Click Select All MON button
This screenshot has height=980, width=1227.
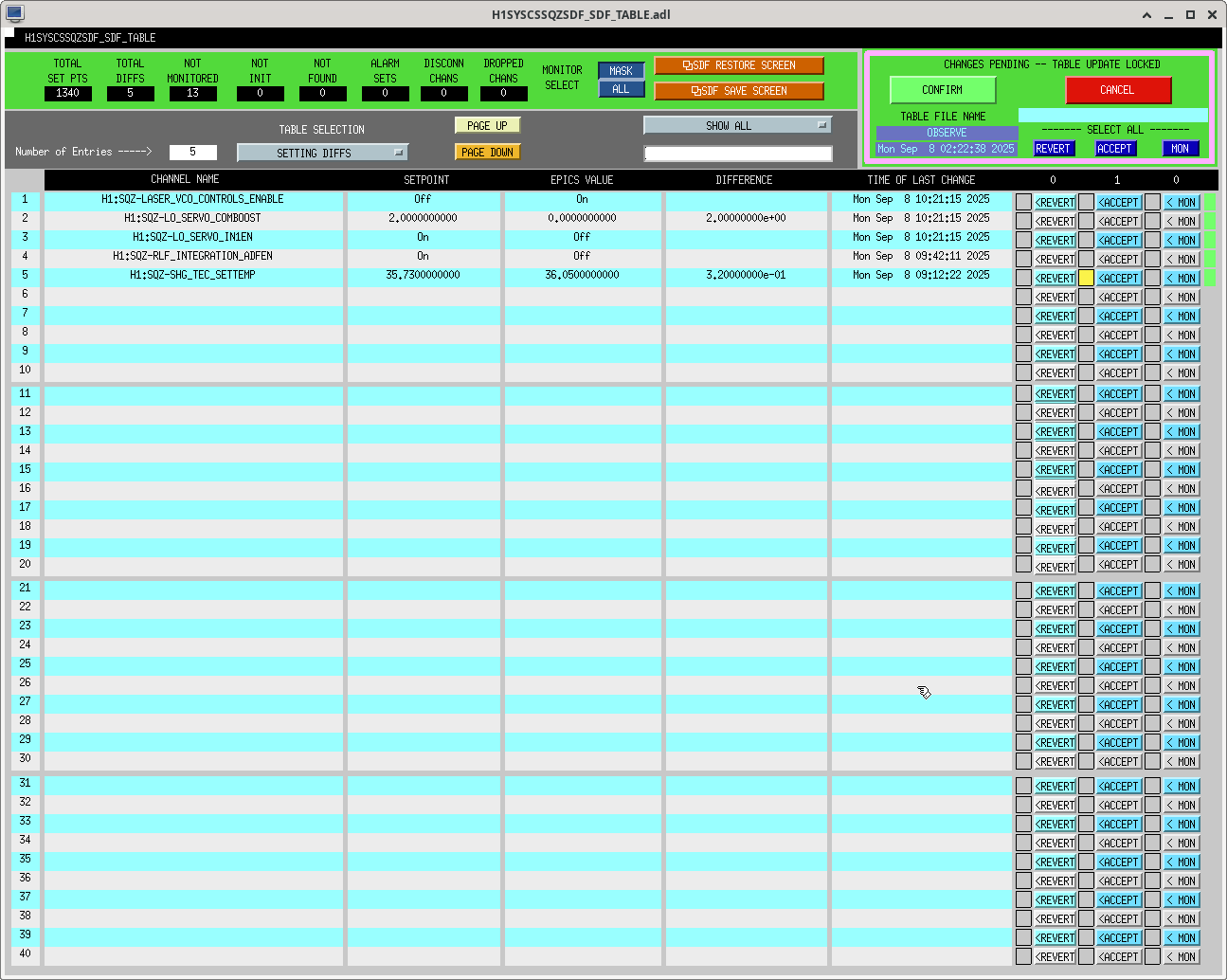pyautogui.click(x=1180, y=149)
